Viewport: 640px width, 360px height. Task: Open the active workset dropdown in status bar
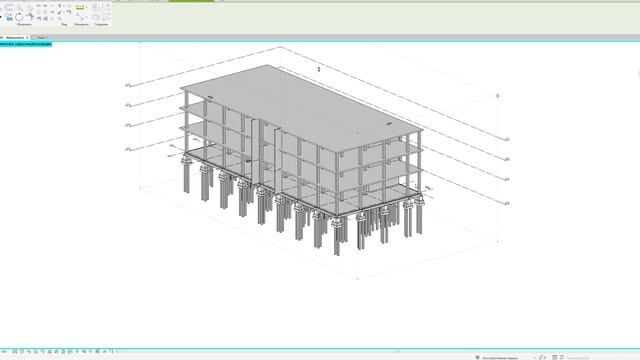pyautogui.click(x=534, y=358)
